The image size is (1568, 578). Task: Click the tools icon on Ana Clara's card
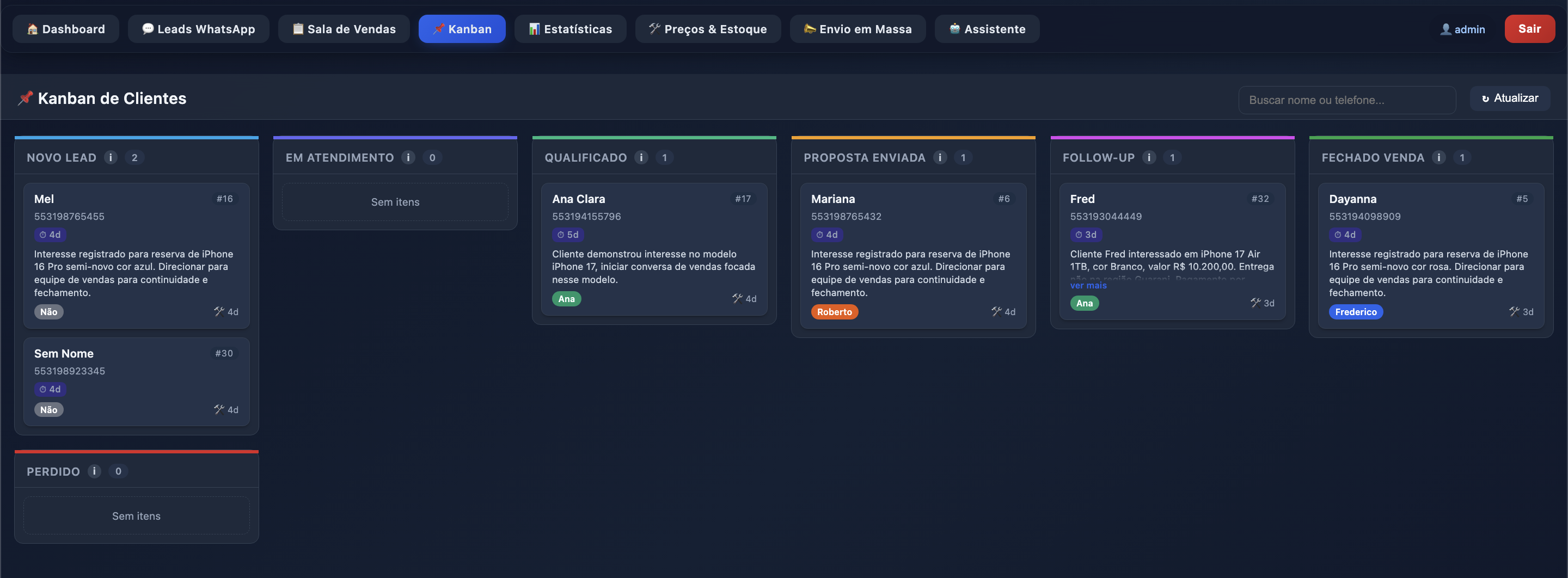[x=737, y=298]
